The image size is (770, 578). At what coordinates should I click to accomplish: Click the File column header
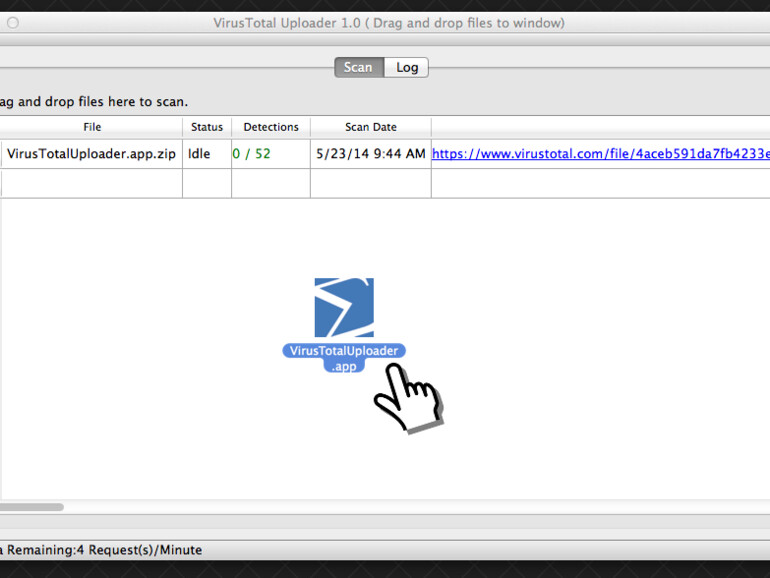92,127
